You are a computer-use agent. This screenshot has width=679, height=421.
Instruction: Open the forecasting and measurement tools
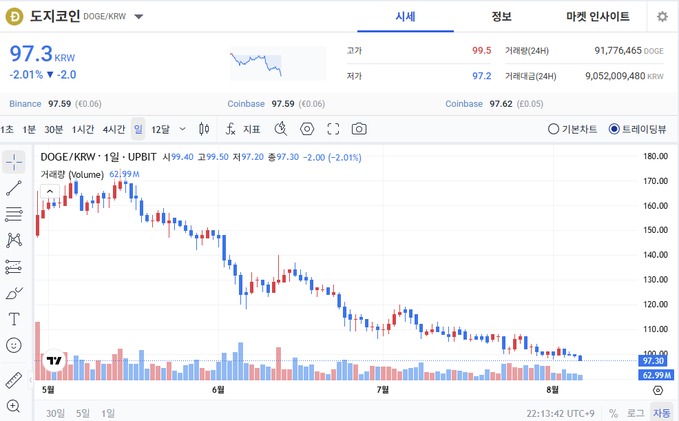click(x=14, y=267)
